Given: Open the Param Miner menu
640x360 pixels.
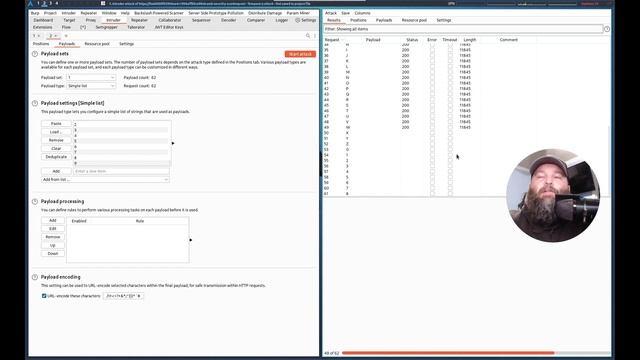Looking at the screenshot, I should (298, 13).
